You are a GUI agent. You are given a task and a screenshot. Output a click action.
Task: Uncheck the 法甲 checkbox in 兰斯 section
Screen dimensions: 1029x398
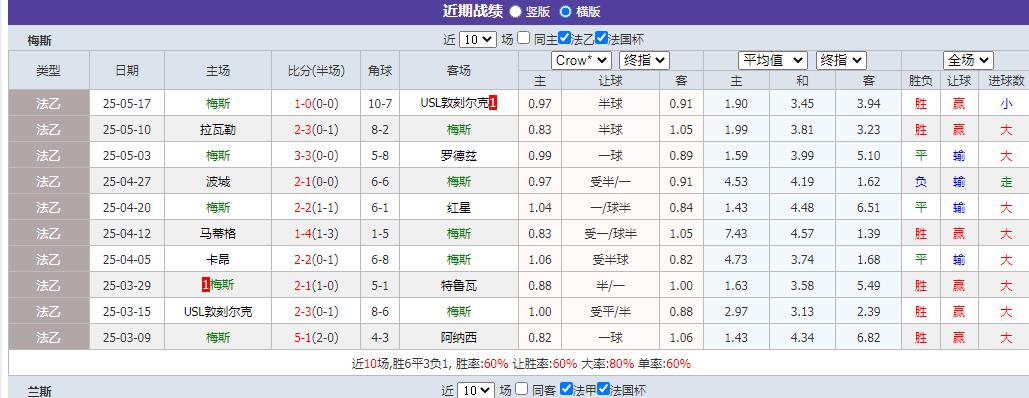click(567, 389)
